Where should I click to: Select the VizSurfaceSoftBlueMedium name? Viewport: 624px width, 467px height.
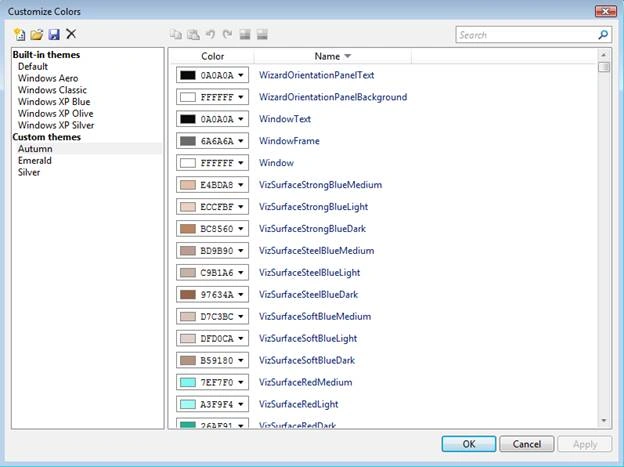[315, 317]
